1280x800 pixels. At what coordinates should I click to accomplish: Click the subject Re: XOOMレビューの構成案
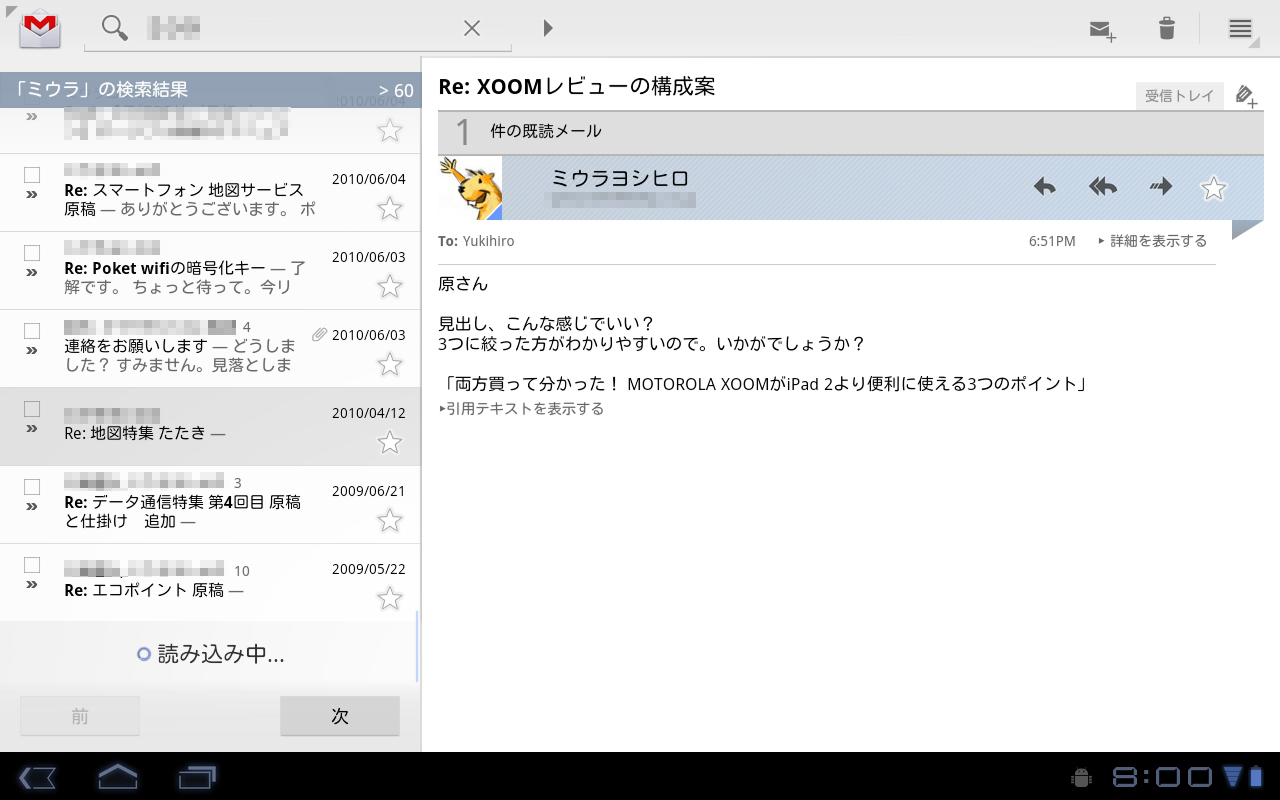577,86
